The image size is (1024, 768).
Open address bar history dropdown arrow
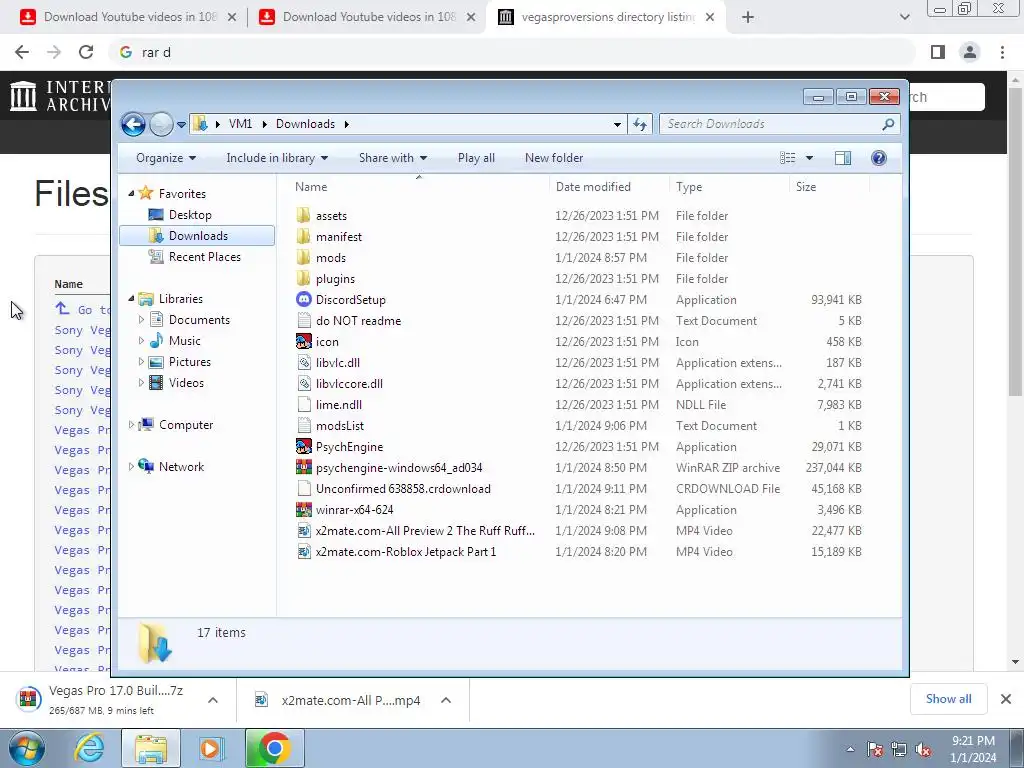pos(617,124)
